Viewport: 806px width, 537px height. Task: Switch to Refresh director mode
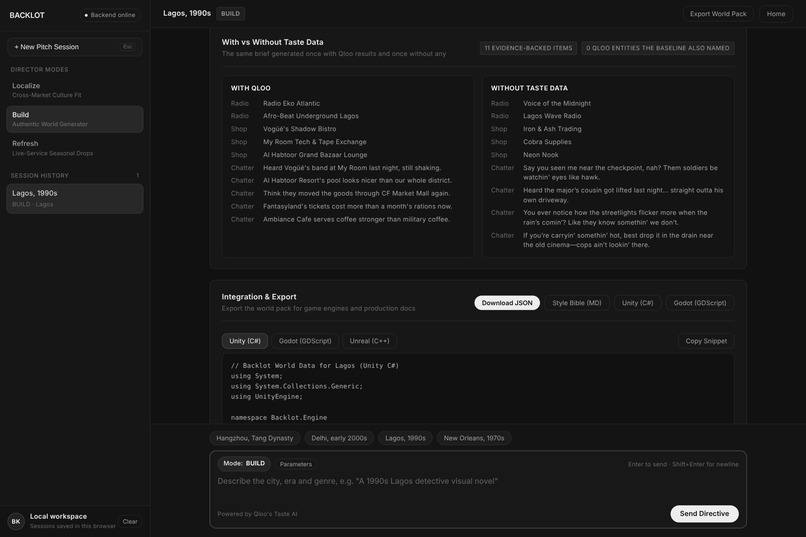click(x=75, y=148)
